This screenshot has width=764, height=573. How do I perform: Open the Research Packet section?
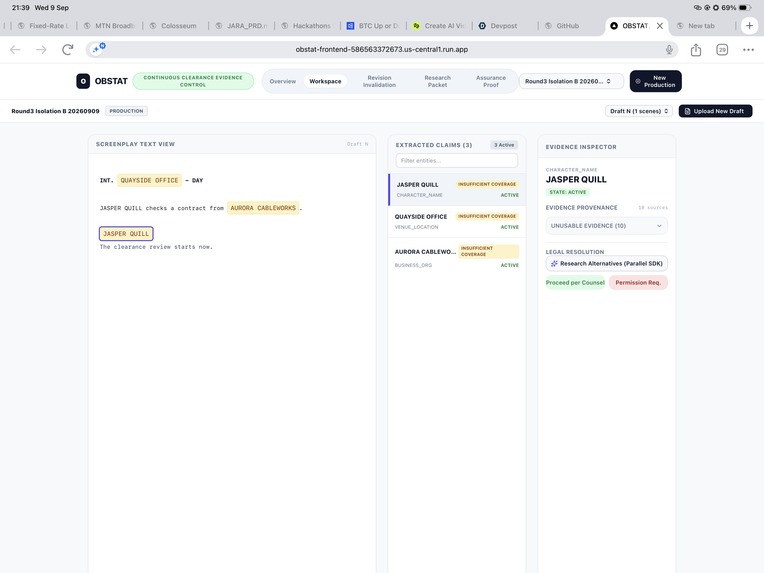pyautogui.click(x=437, y=81)
